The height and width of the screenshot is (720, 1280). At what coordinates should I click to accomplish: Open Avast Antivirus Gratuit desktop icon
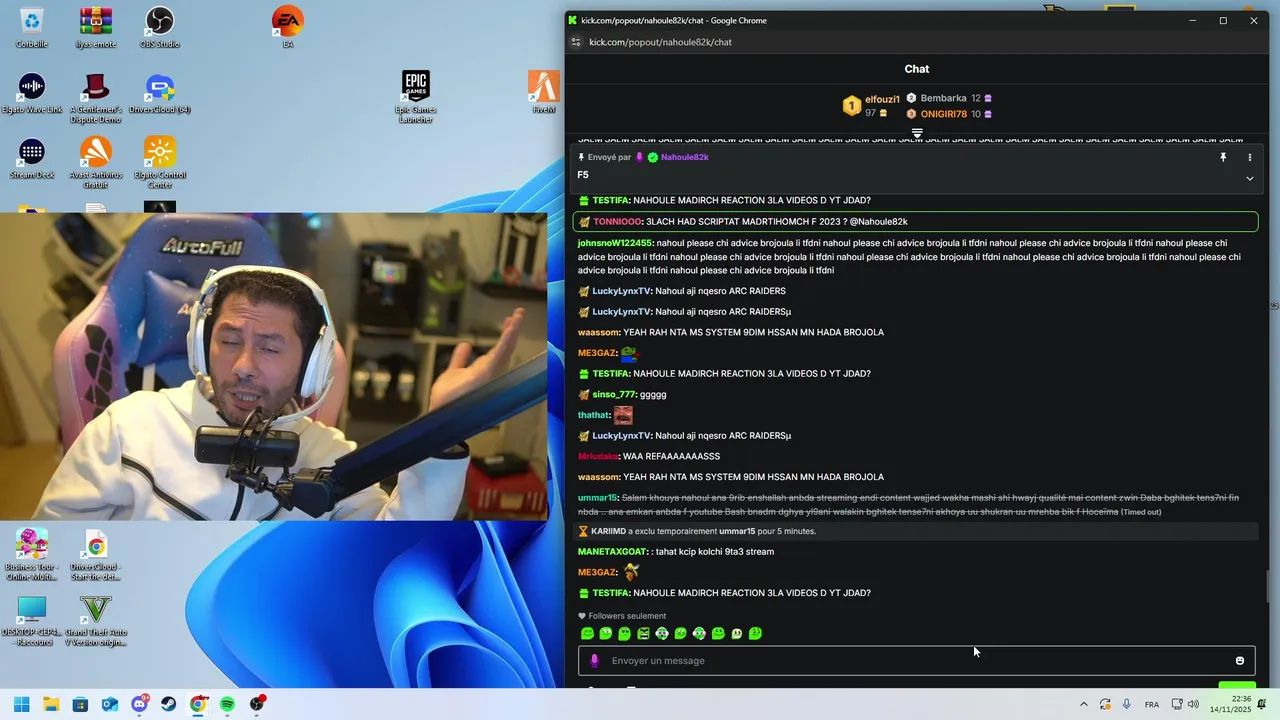coord(95,162)
